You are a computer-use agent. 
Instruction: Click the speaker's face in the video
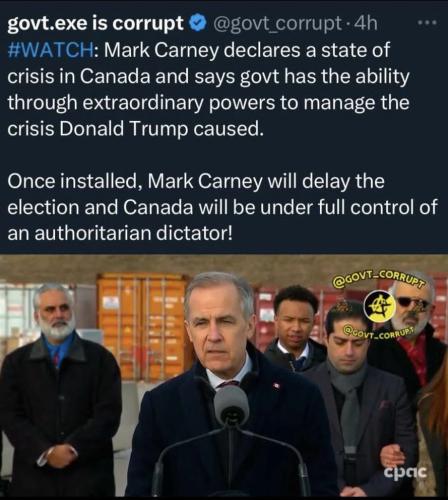click(218, 328)
